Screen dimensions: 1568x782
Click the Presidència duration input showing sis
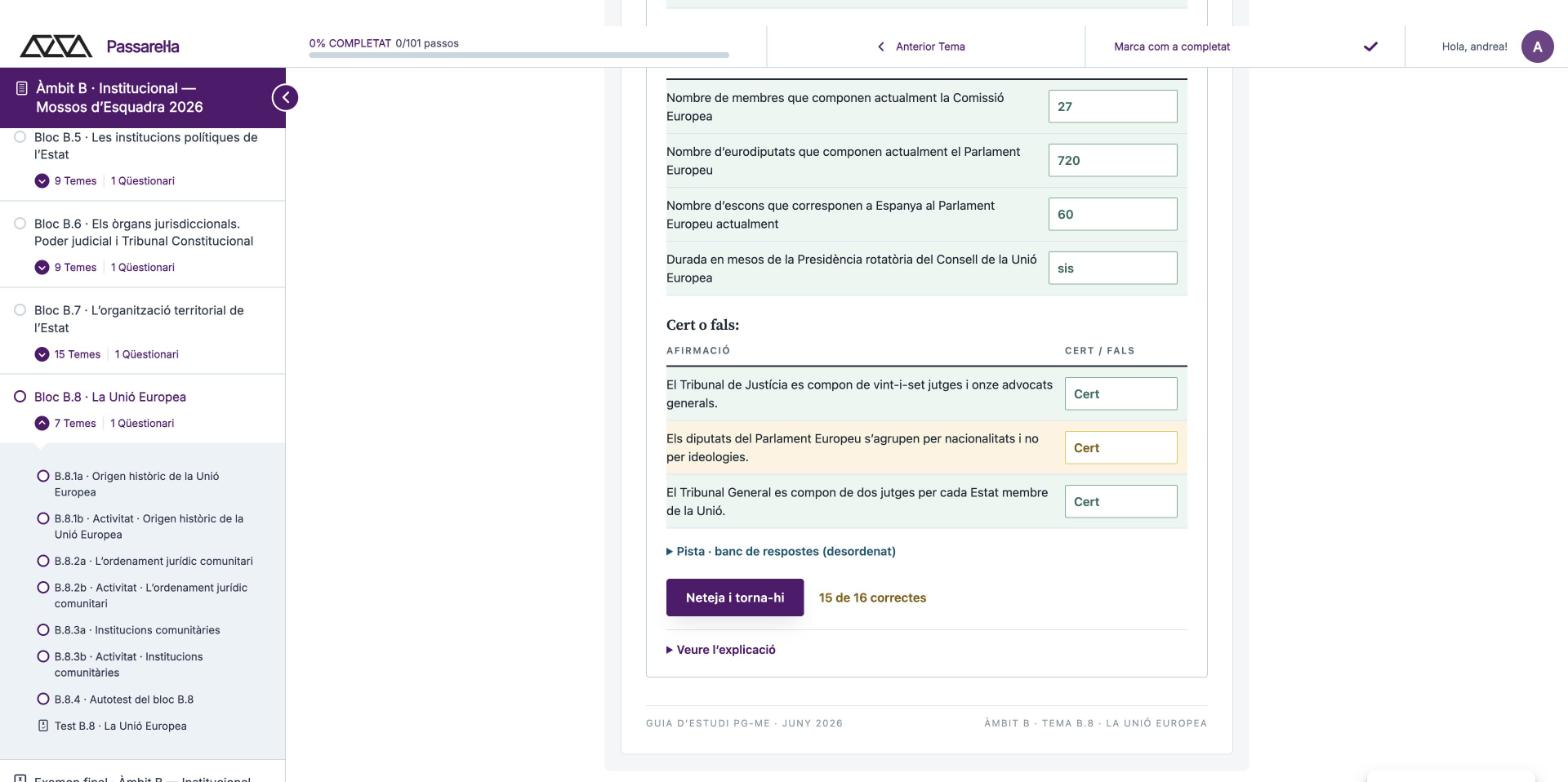1113,268
